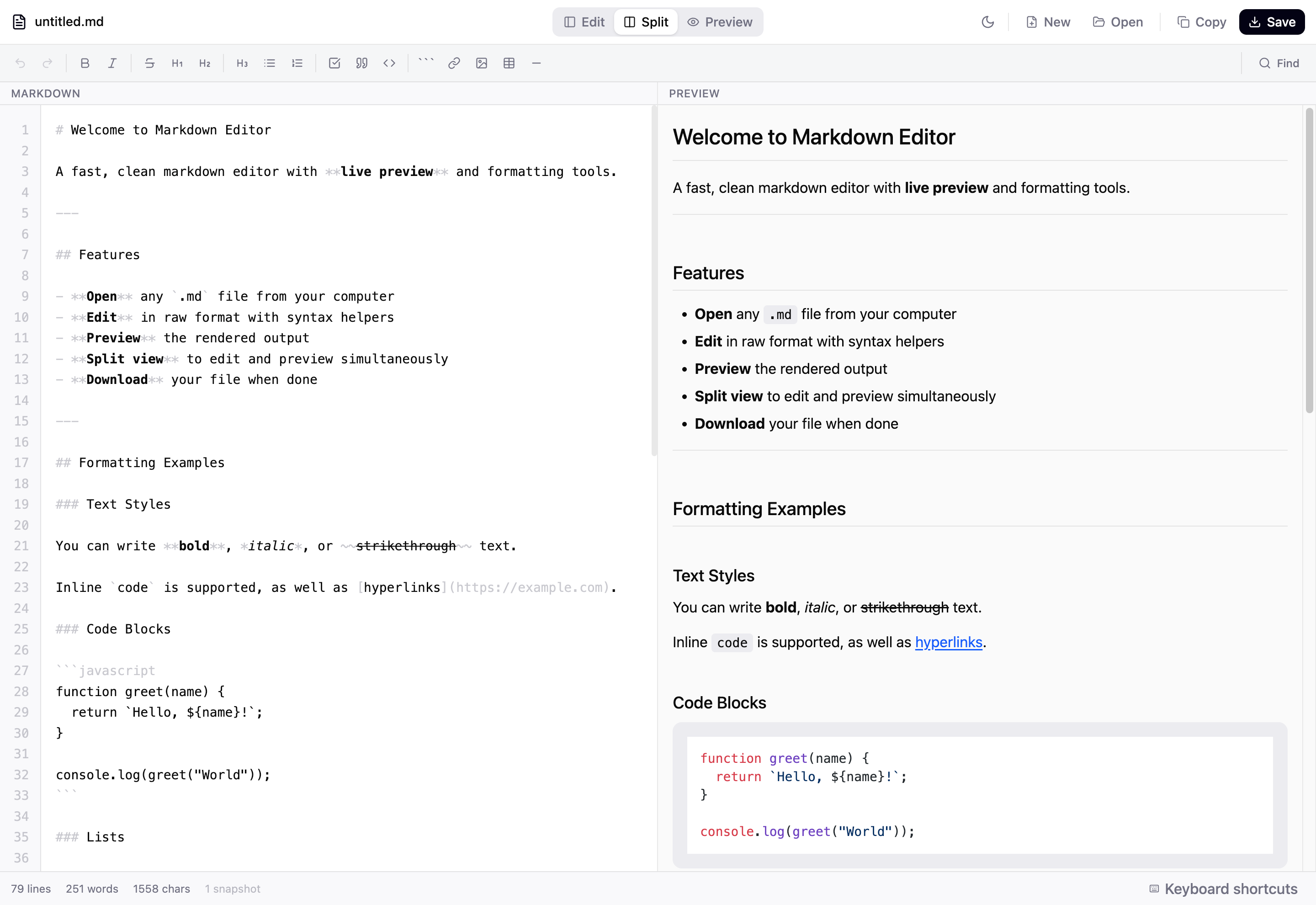Insert a bulleted list
The width and height of the screenshot is (1316, 905).
(x=270, y=63)
